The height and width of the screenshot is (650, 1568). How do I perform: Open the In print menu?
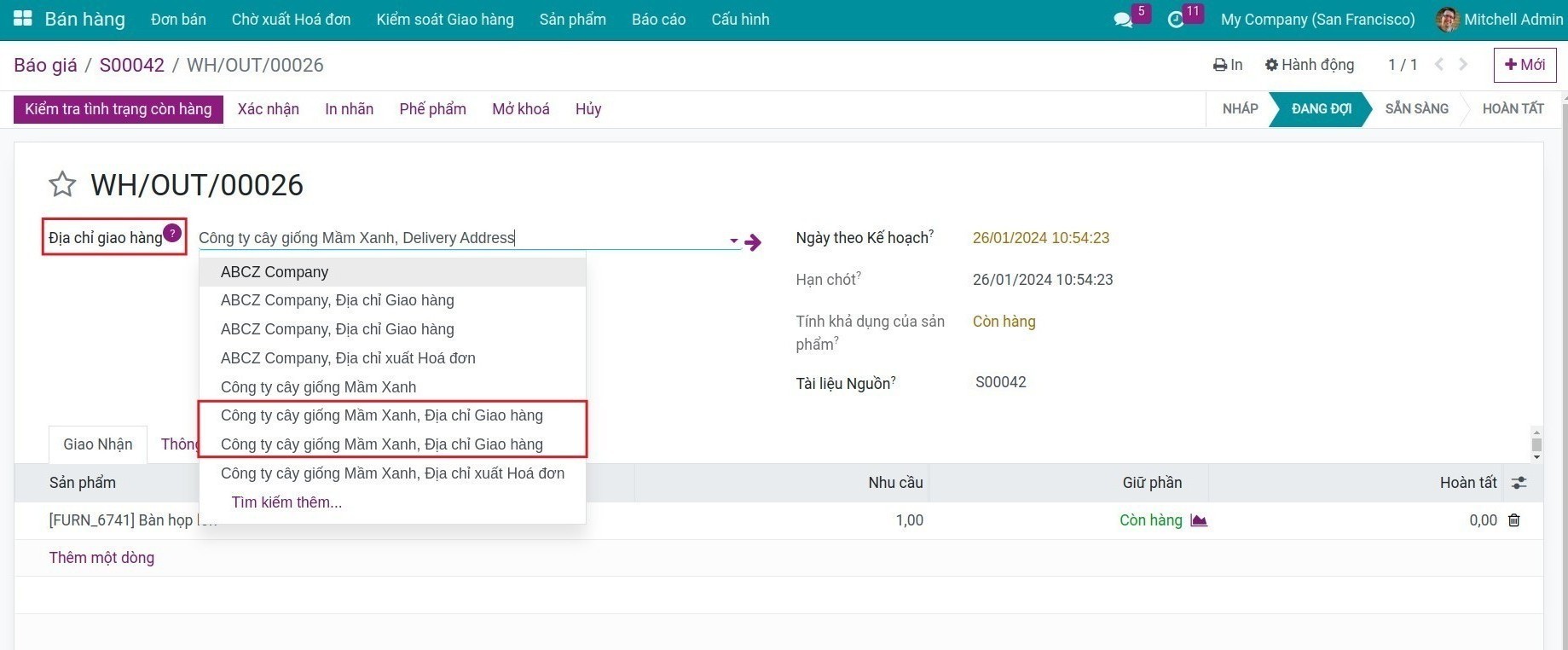click(x=1228, y=65)
